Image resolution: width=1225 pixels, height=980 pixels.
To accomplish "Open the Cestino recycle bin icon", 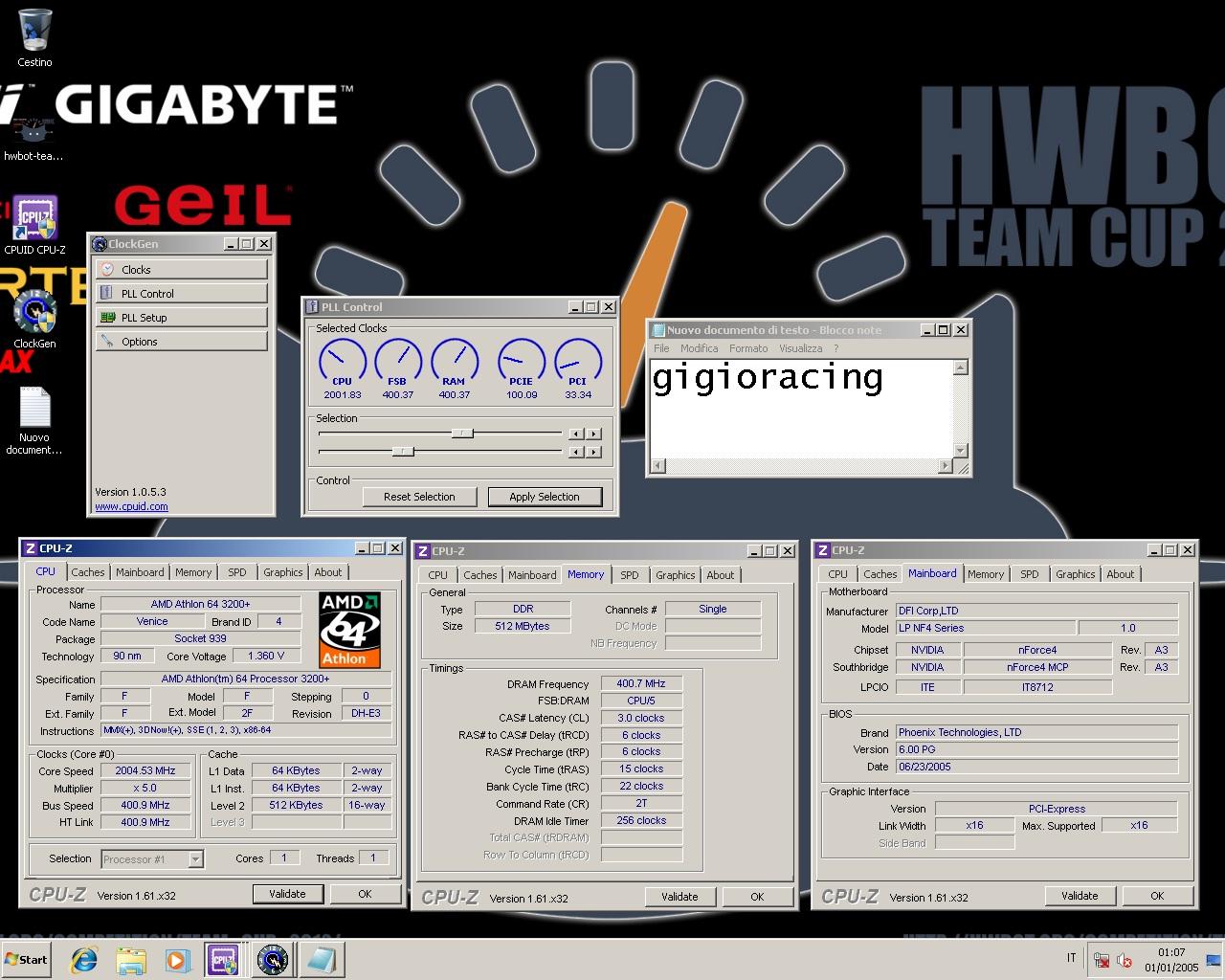I will coord(34,38).
